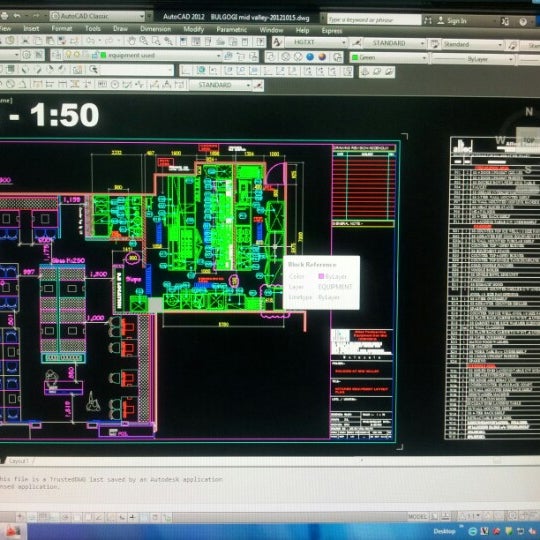Switch to the Layout1 tab
Image resolution: width=540 pixels, height=540 pixels.
click(18, 460)
